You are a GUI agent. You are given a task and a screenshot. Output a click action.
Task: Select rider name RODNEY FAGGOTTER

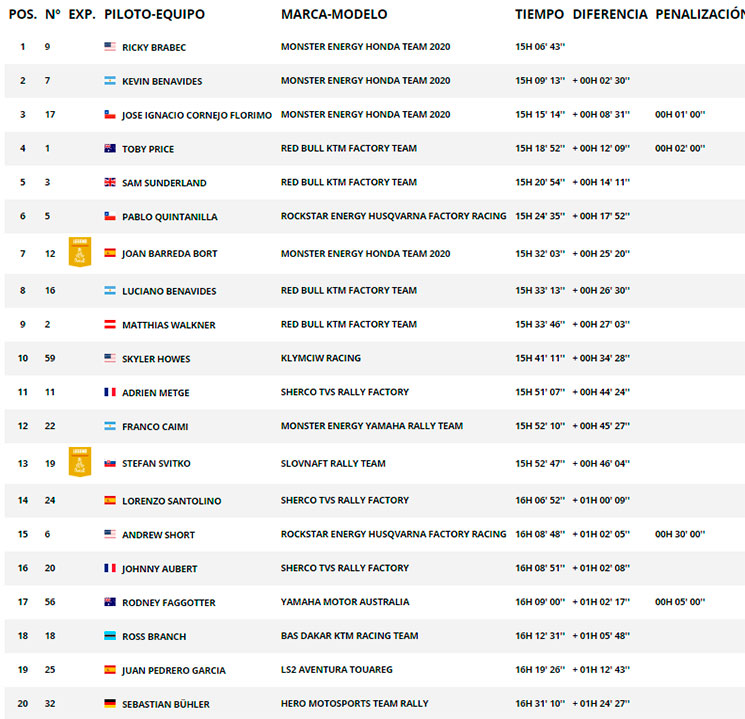tap(169, 603)
